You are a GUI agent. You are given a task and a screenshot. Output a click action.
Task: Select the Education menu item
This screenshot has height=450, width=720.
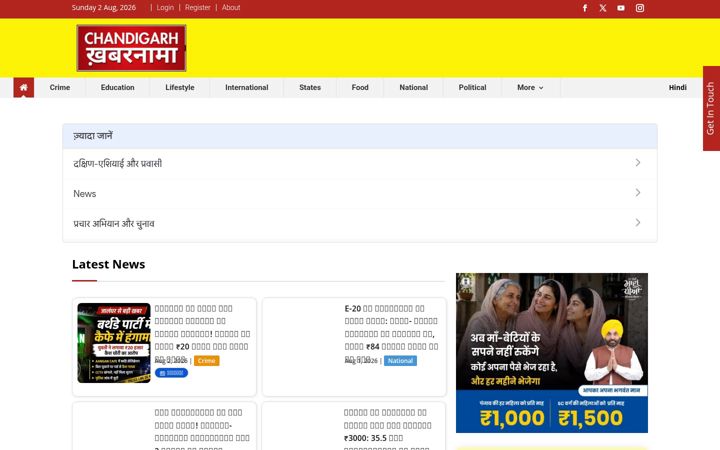pos(118,87)
